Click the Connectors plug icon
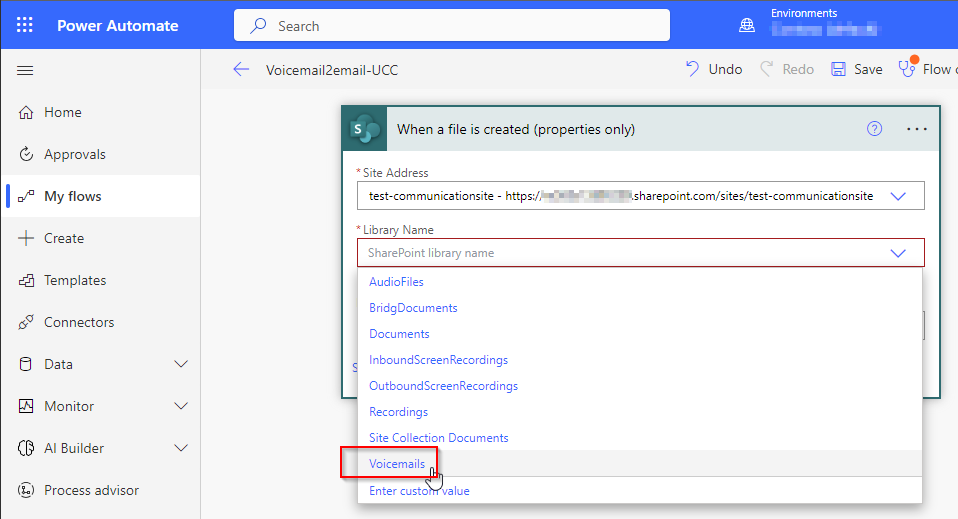Image resolution: width=958 pixels, height=519 pixels. click(x=26, y=322)
